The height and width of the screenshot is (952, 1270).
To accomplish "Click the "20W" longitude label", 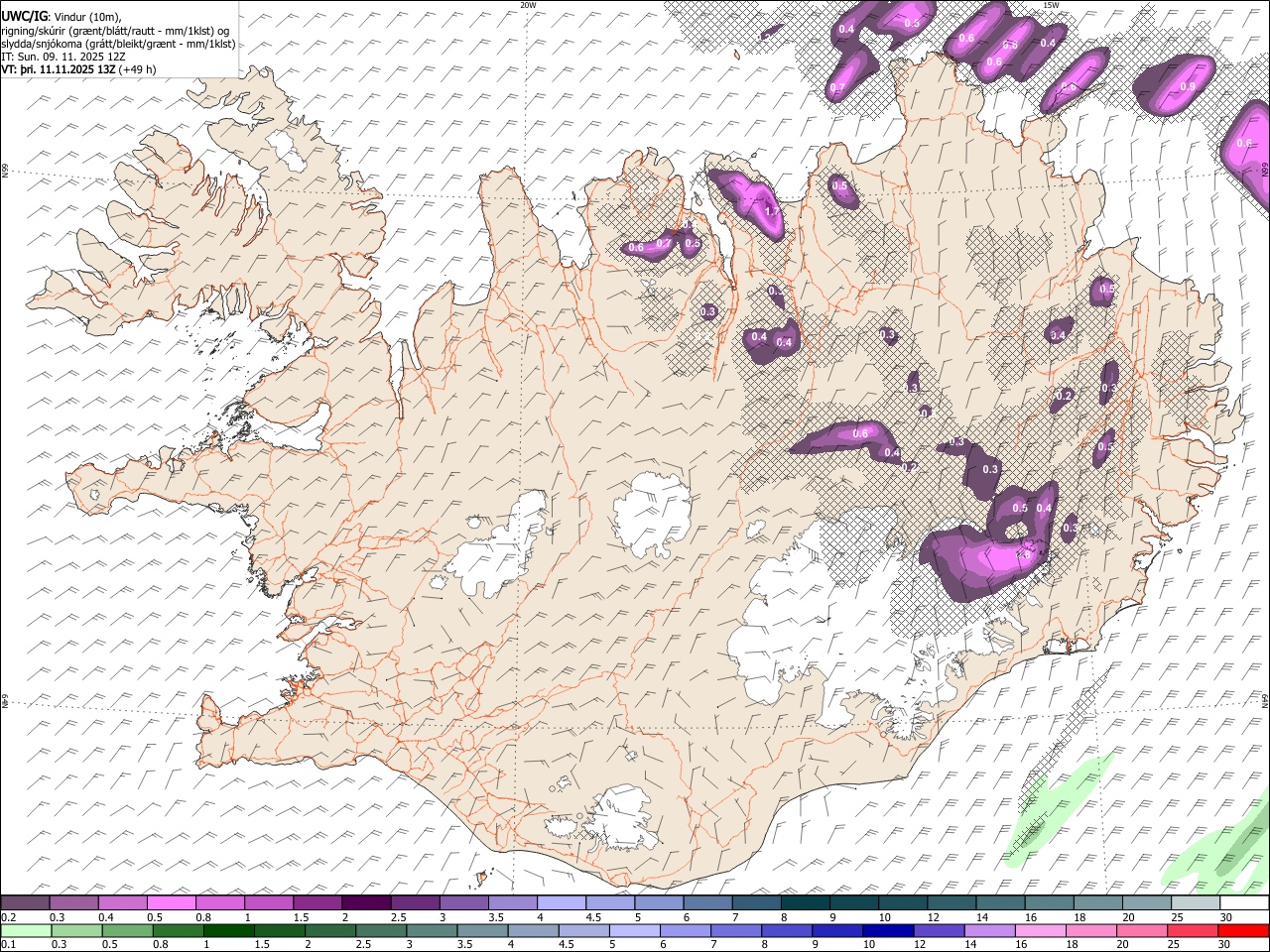I will point(528,5).
